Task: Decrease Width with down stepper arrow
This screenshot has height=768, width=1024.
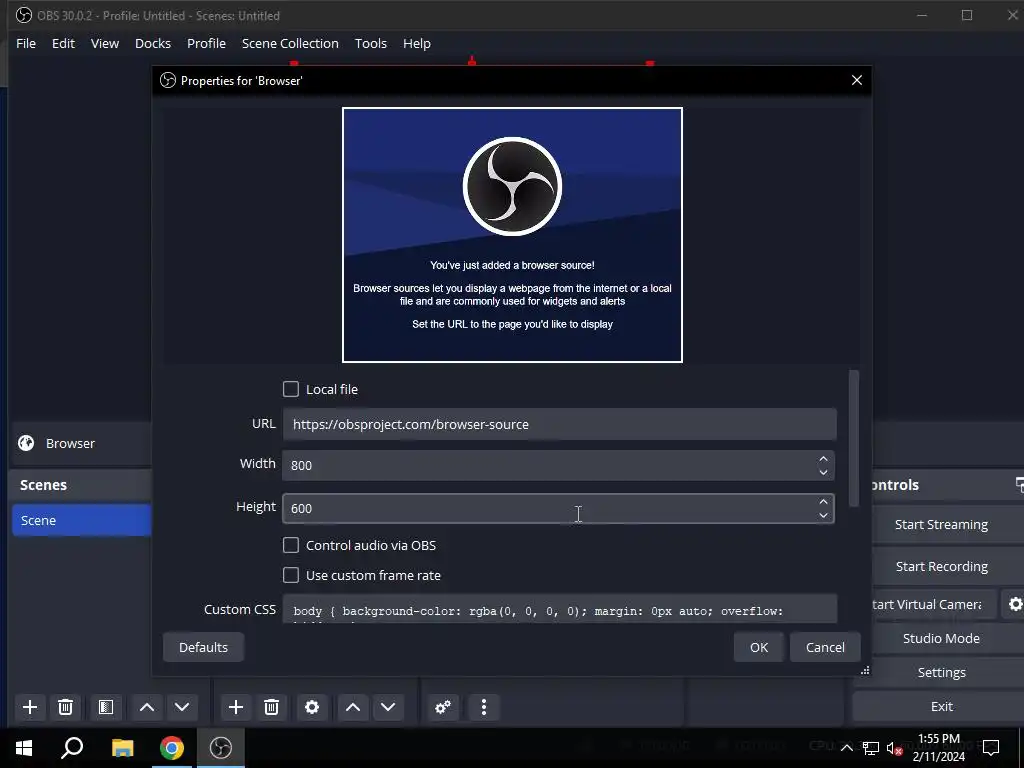Action: [x=824, y=472]
